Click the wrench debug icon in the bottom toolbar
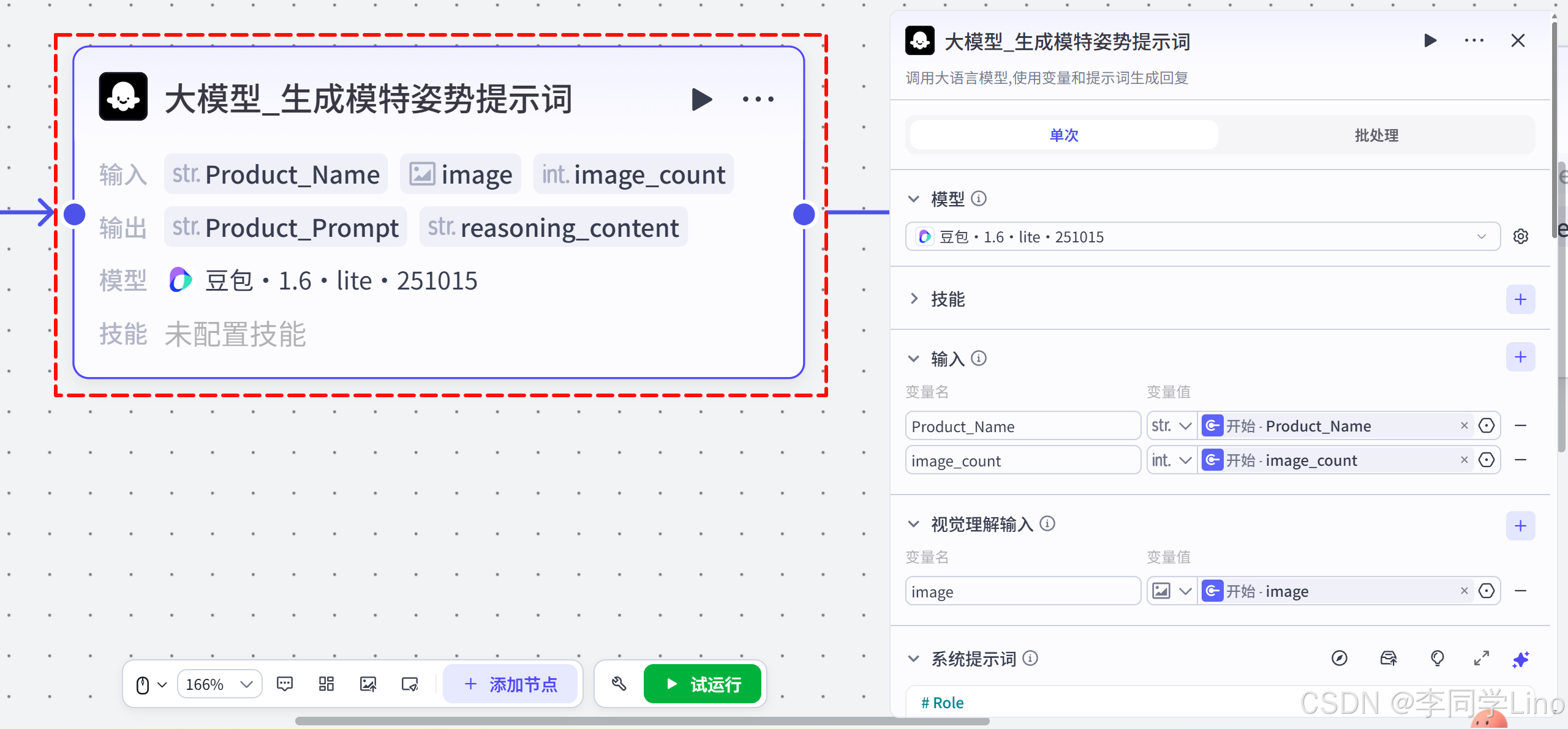The width and height of the screenshot is (1568, 729). click(x=619, y=684)
